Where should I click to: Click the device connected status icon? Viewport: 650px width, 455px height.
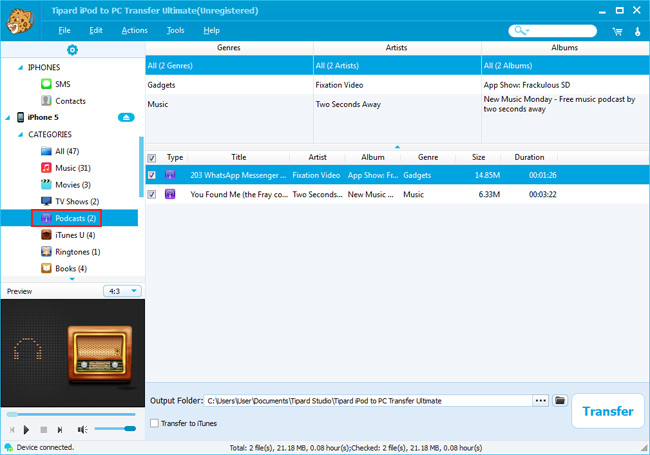[x=8, y=447]
